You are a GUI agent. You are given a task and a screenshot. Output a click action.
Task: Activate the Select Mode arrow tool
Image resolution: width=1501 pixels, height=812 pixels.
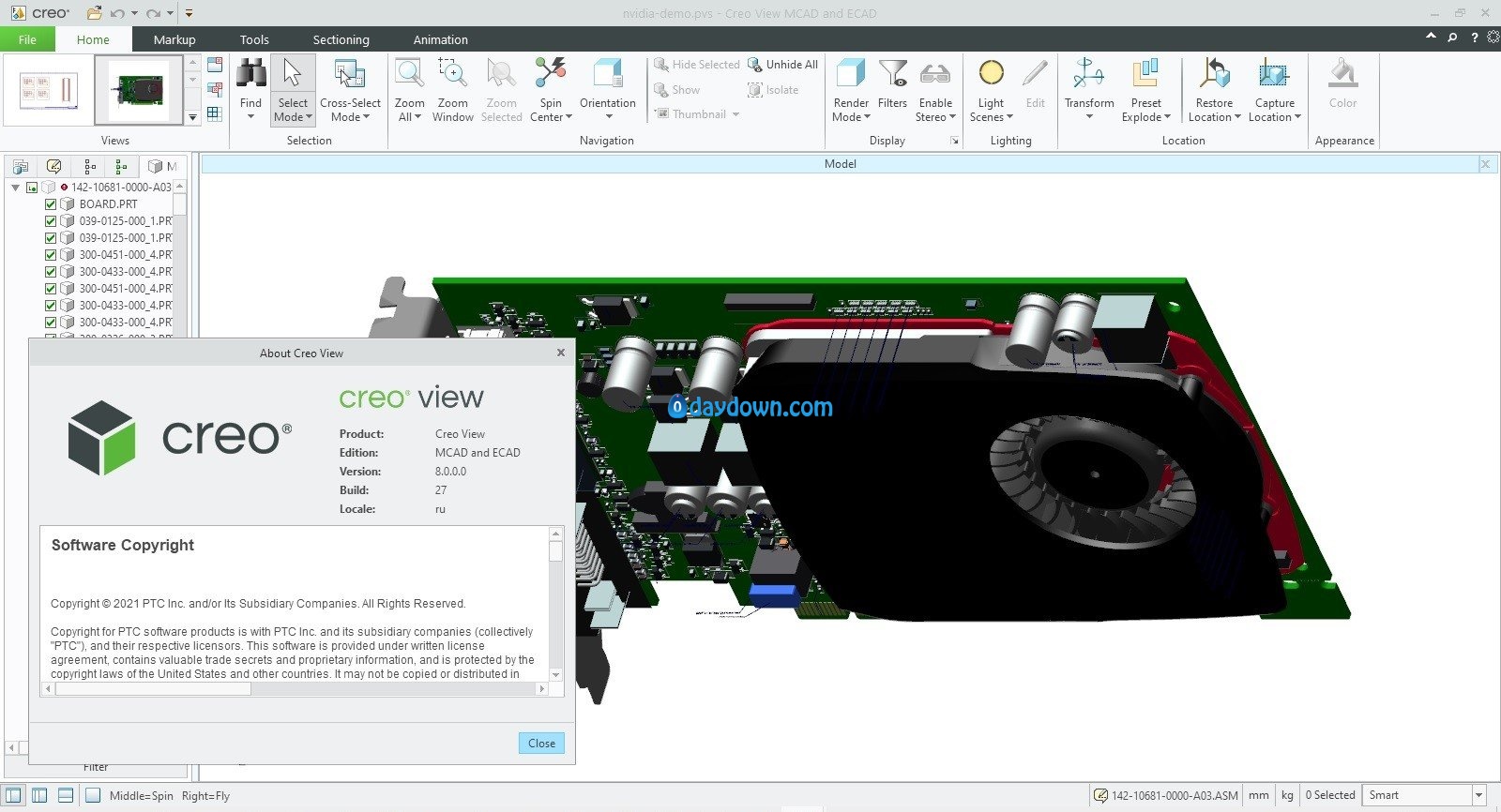[293, 74]
